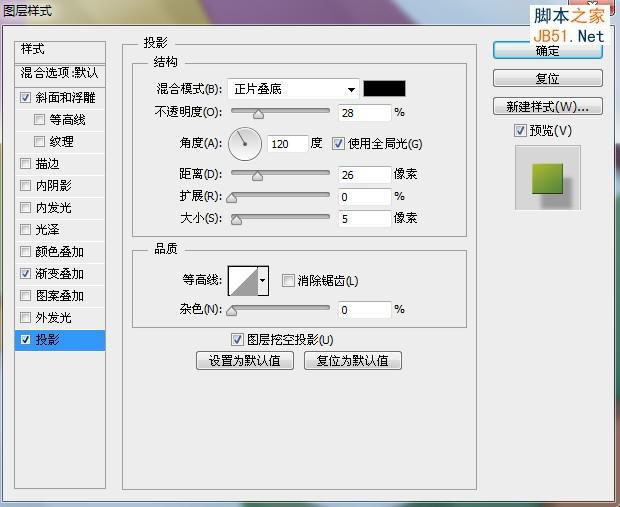Select the 渐变叠加 style entry
Image resolution: width=620 pixels, height=507 pixels.
60,274
